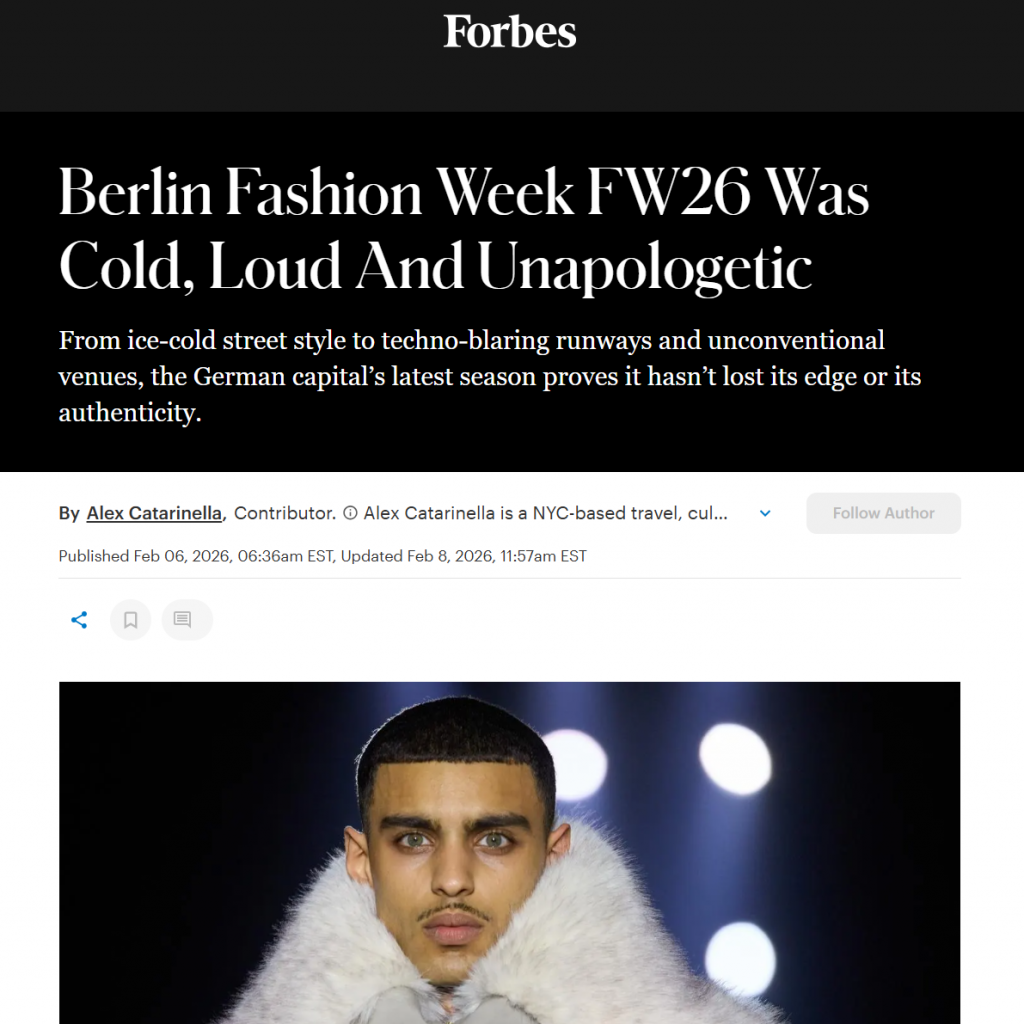Viewport: 1024px width, 1024px height.
Task: Open Alex Catarinella's author profile link
Action: pyautogui.click(x=154, y=513)
